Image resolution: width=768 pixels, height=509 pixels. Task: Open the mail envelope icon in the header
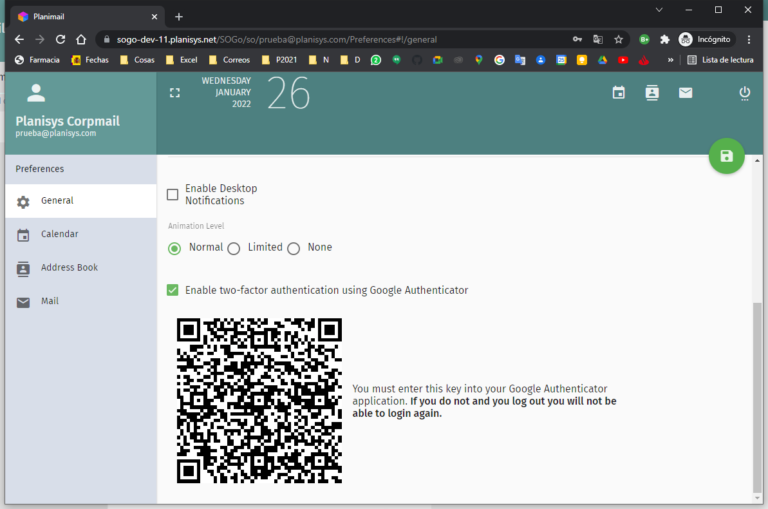tap(685, 93)
